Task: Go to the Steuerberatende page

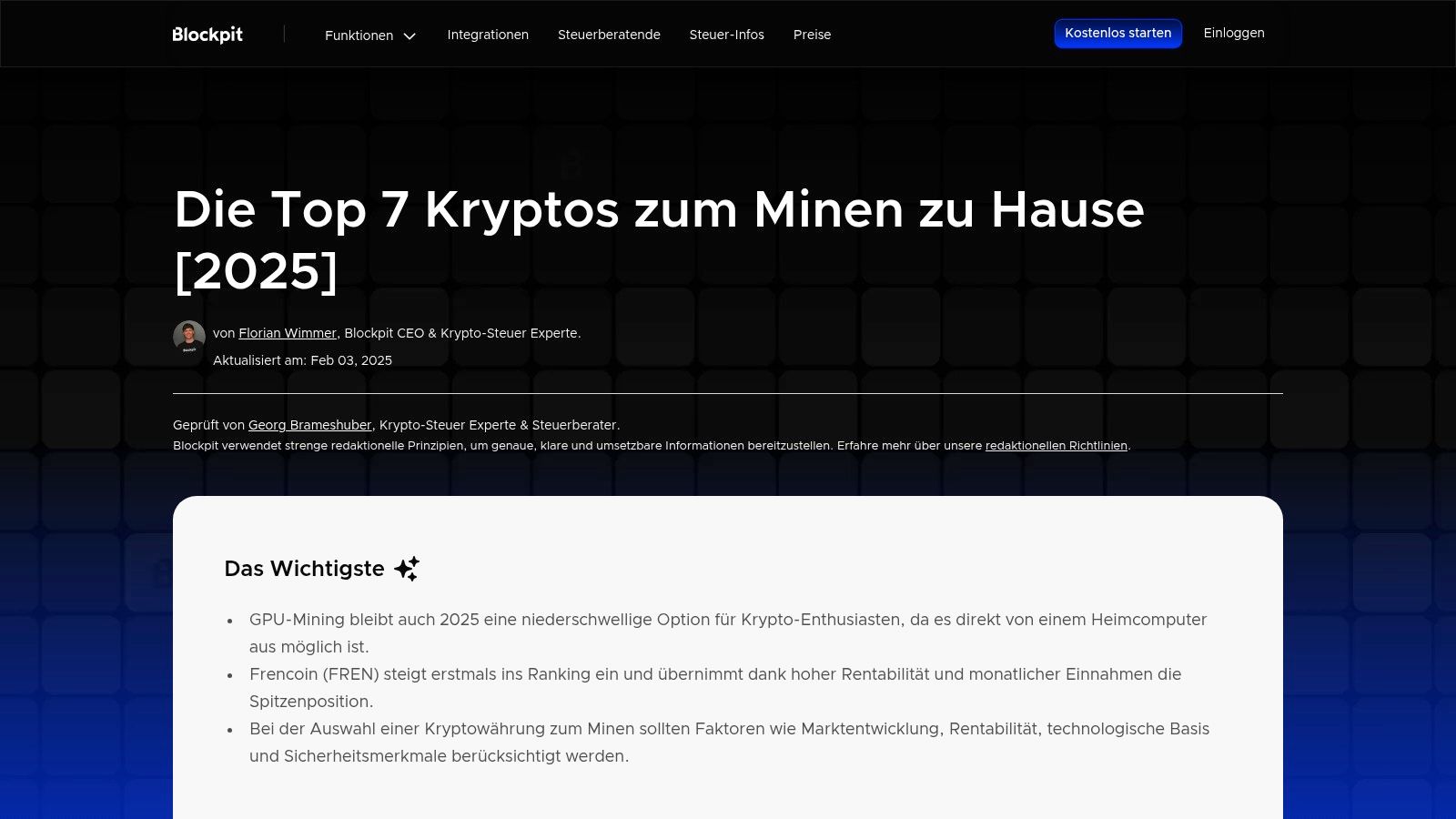Action: pyautogui.click(x=609, y=35)
